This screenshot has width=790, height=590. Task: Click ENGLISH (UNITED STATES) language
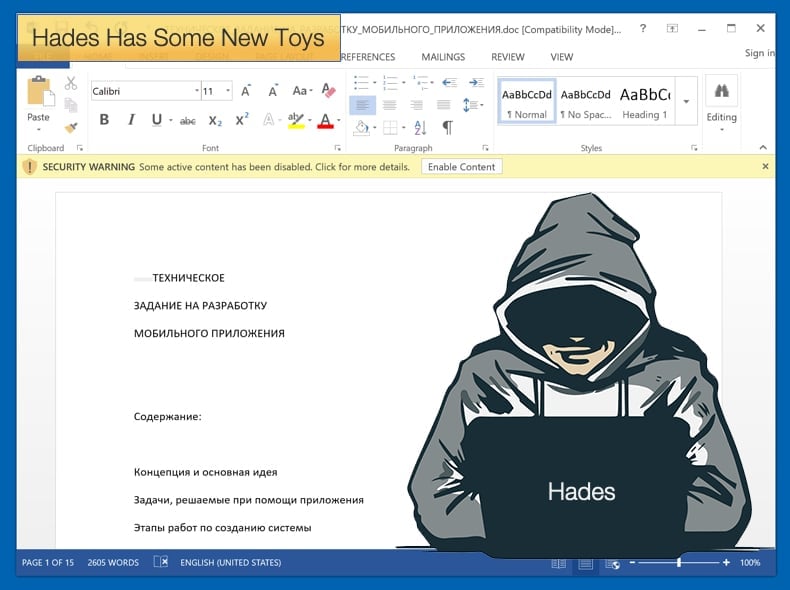point(231,563)
